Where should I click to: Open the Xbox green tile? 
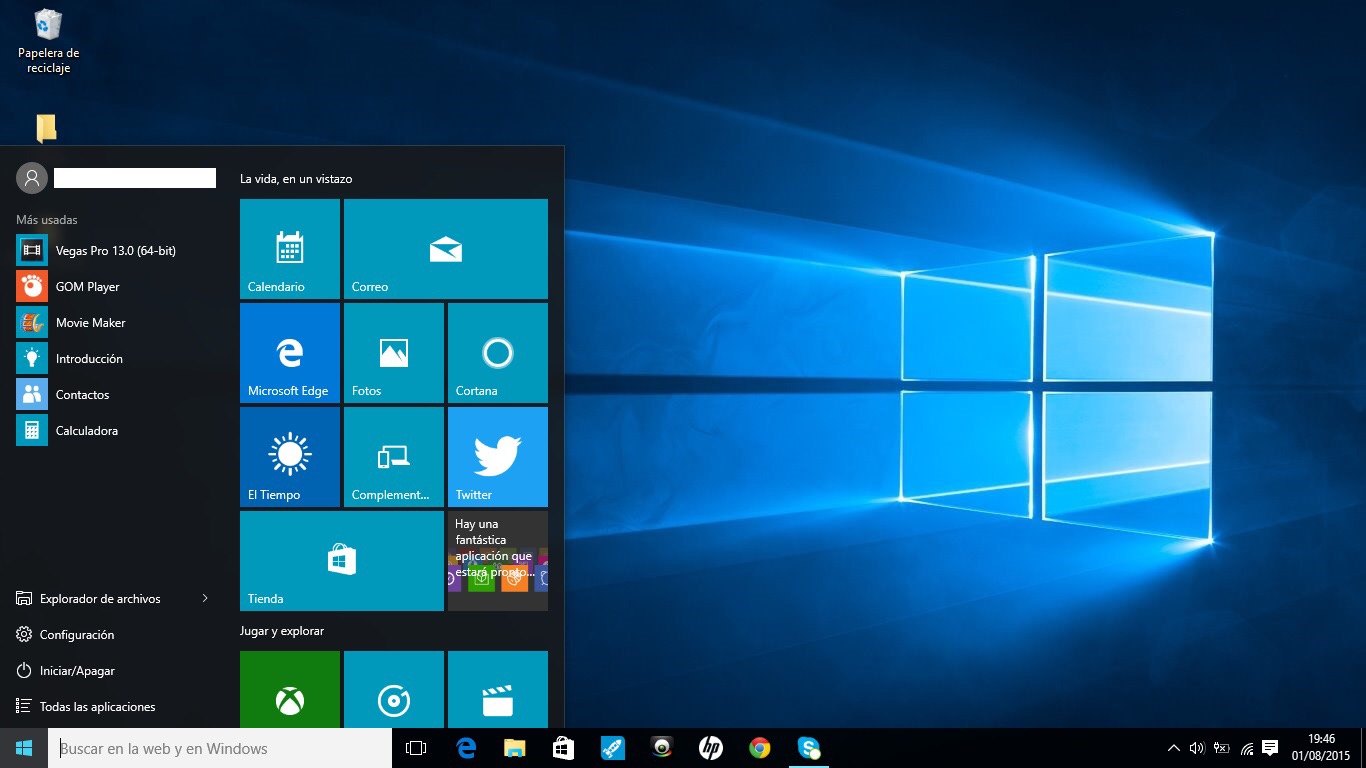click(x=290, y=690)
